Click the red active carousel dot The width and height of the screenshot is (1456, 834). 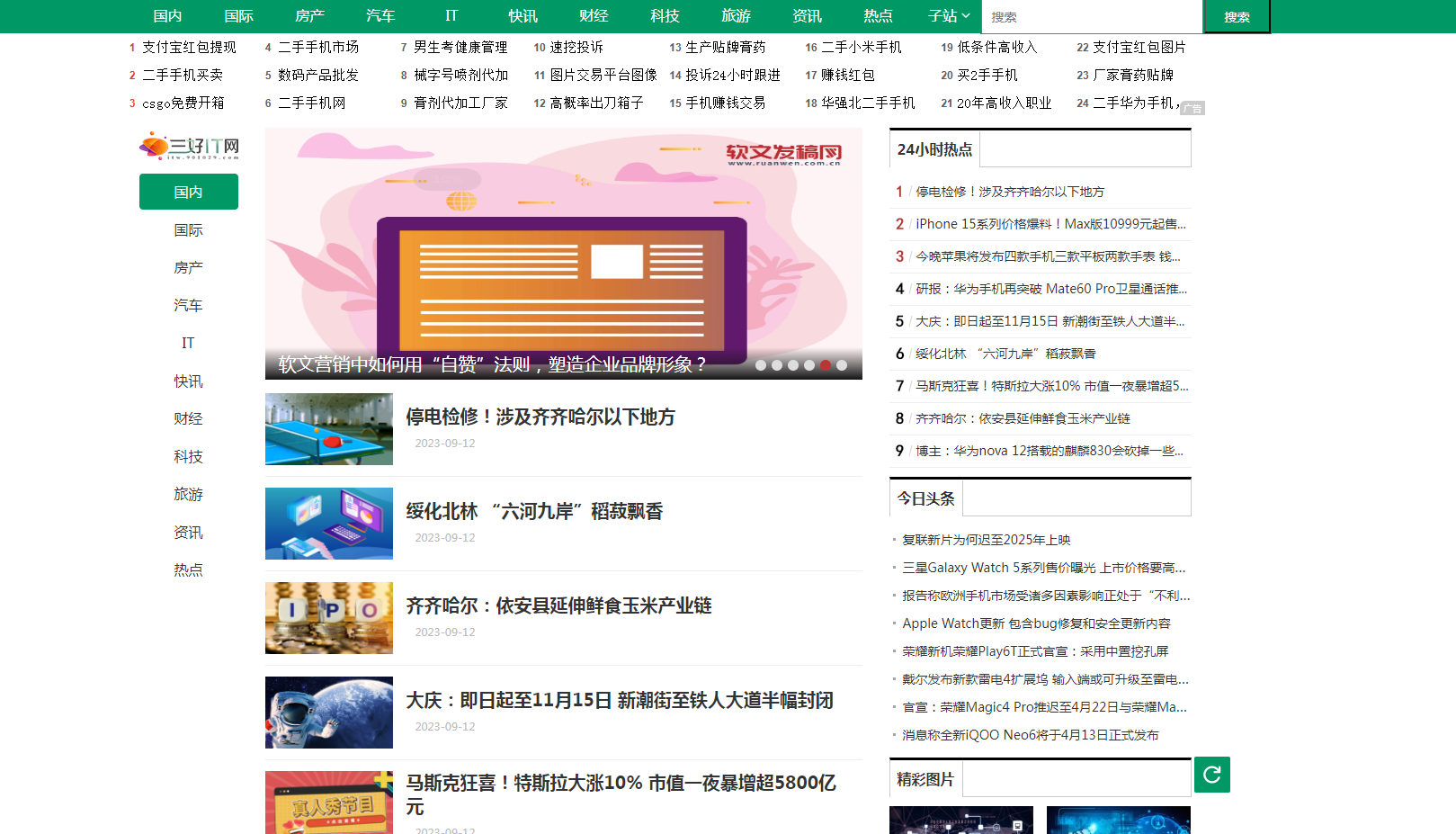pyautogui.click(x=826, y=365)
